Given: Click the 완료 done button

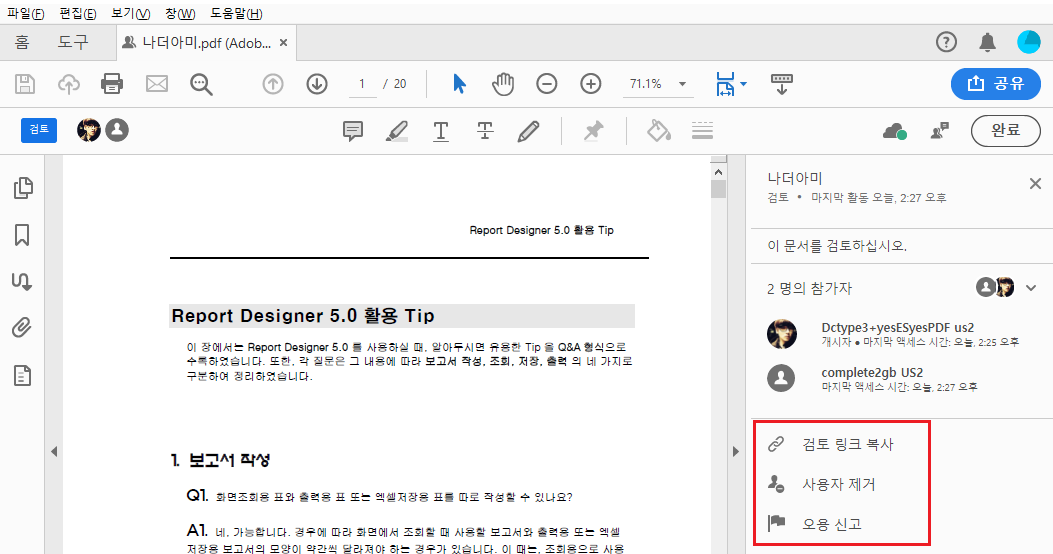Looking at the screenshot, I should (1005, 130).
